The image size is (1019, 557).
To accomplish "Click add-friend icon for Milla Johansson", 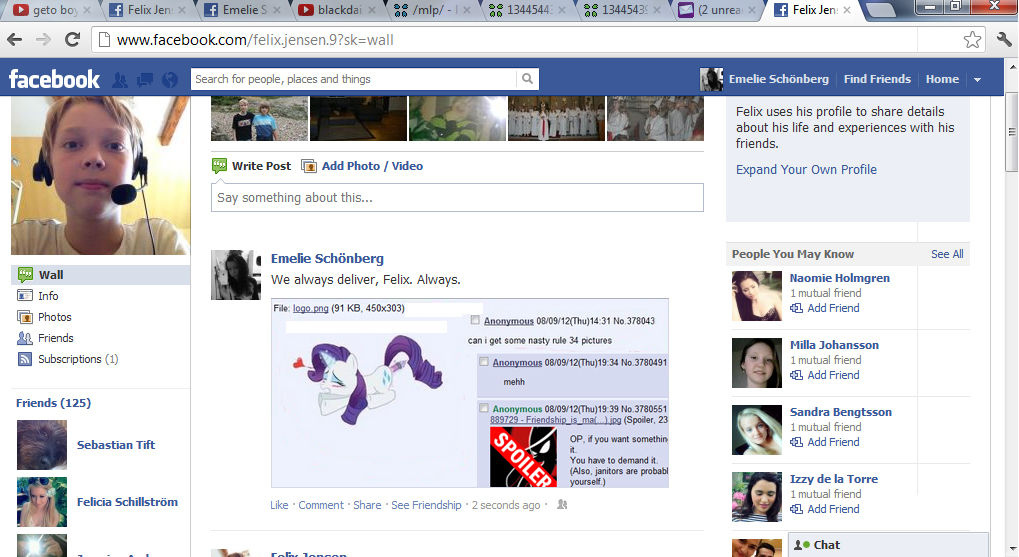I will (x=796, y=375).
